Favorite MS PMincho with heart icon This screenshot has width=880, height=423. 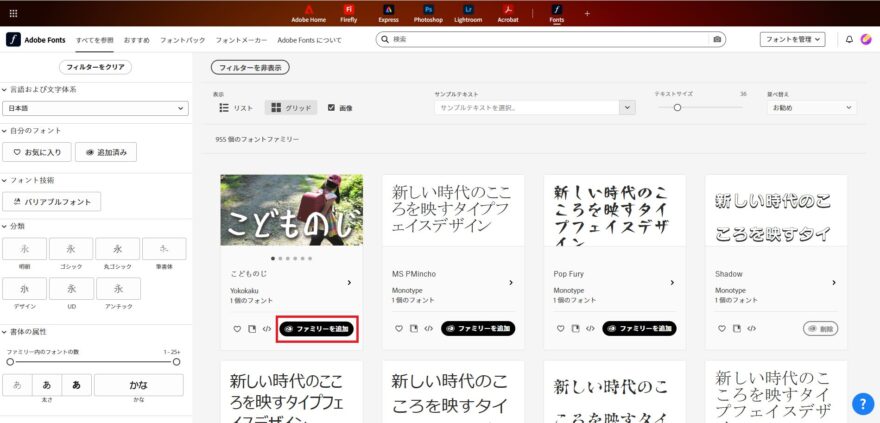[x=399, y=329]
